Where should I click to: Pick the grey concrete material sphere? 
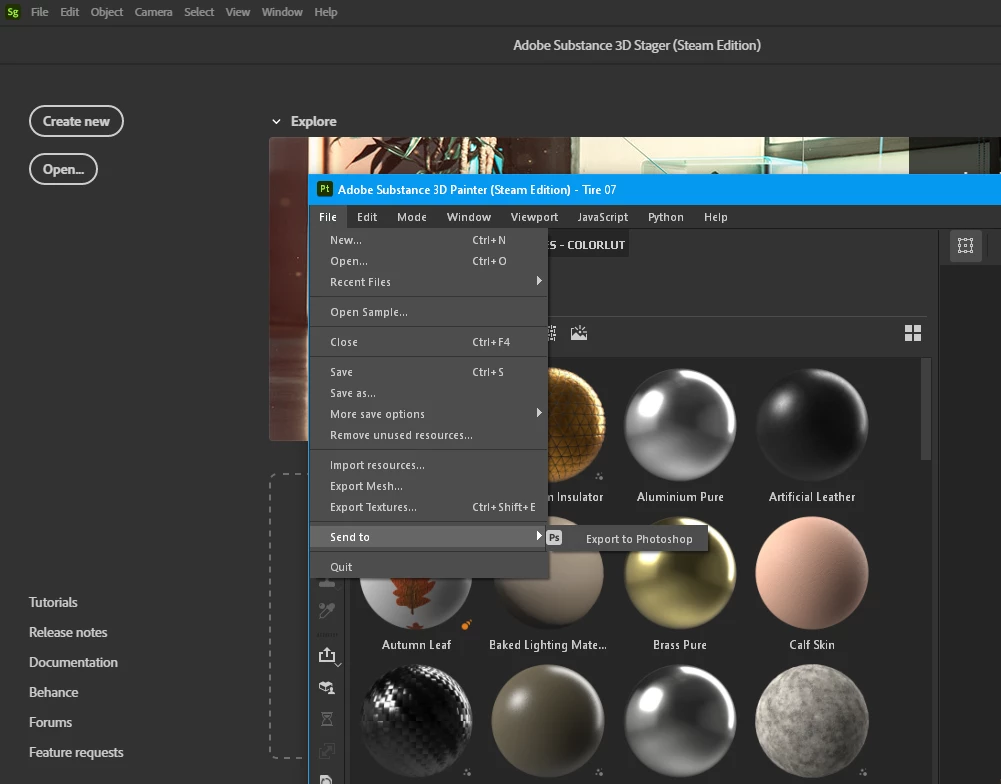pos(812,721)
